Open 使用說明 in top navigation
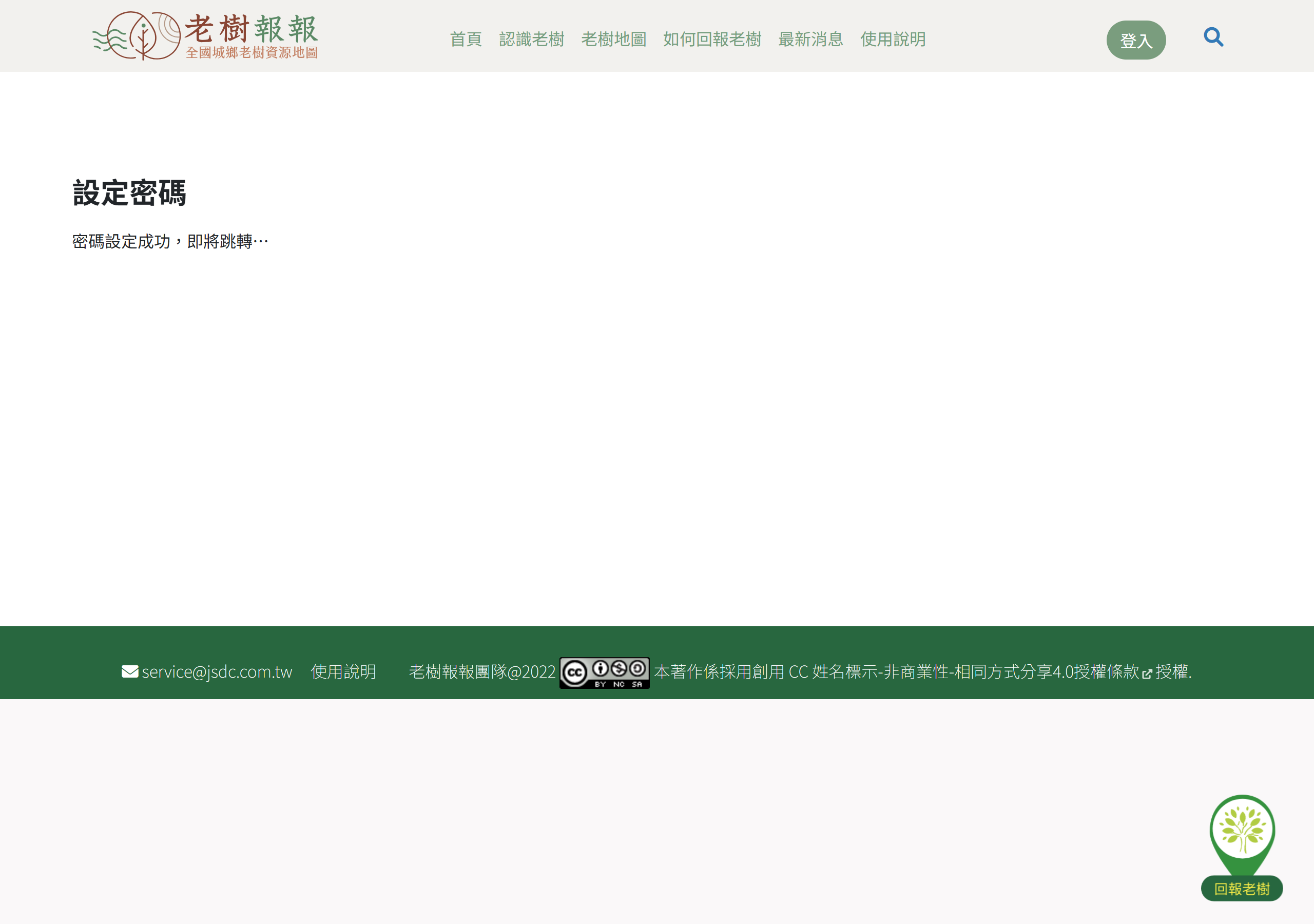This screenshot has height=924, width=1314. tap(893, 40)
